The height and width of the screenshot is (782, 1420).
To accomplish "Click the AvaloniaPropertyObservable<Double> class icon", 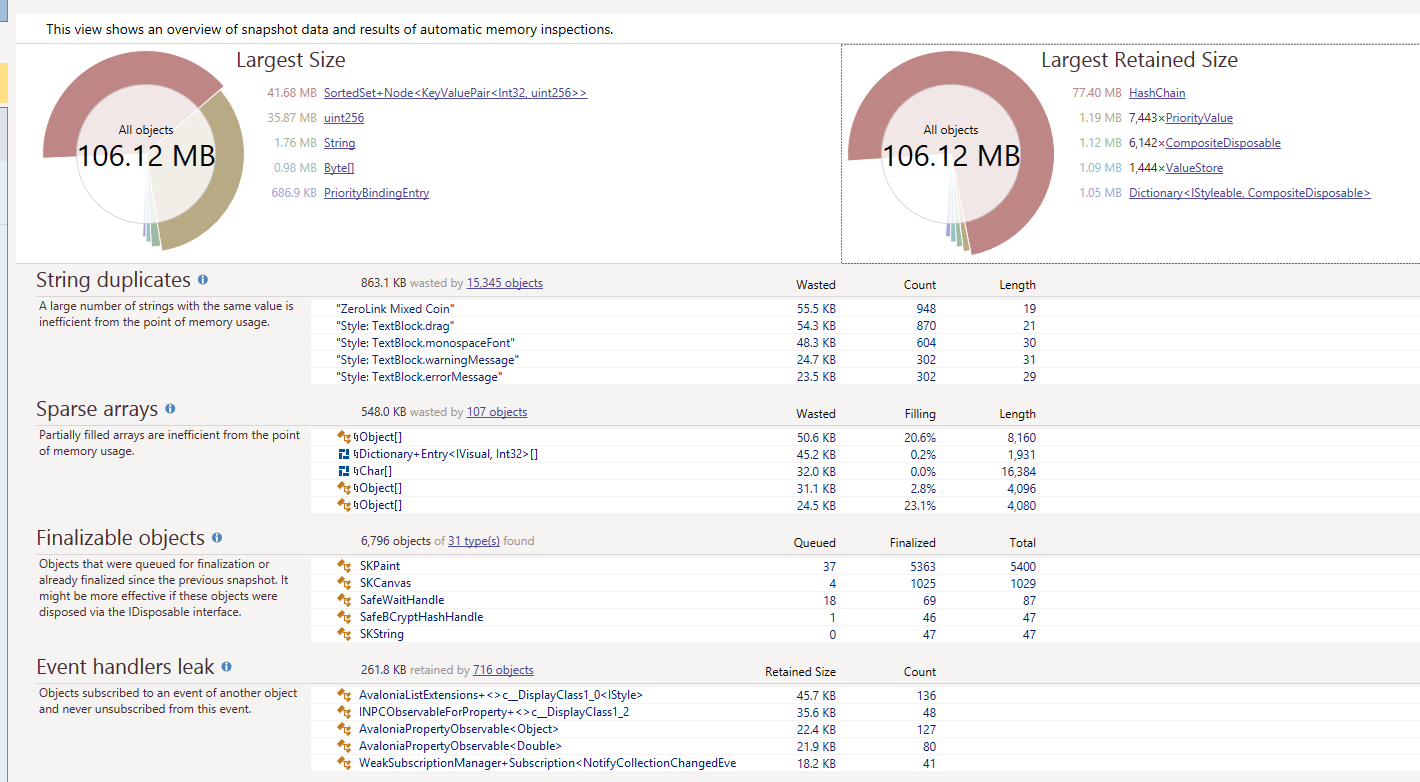I will pos(344,746).
